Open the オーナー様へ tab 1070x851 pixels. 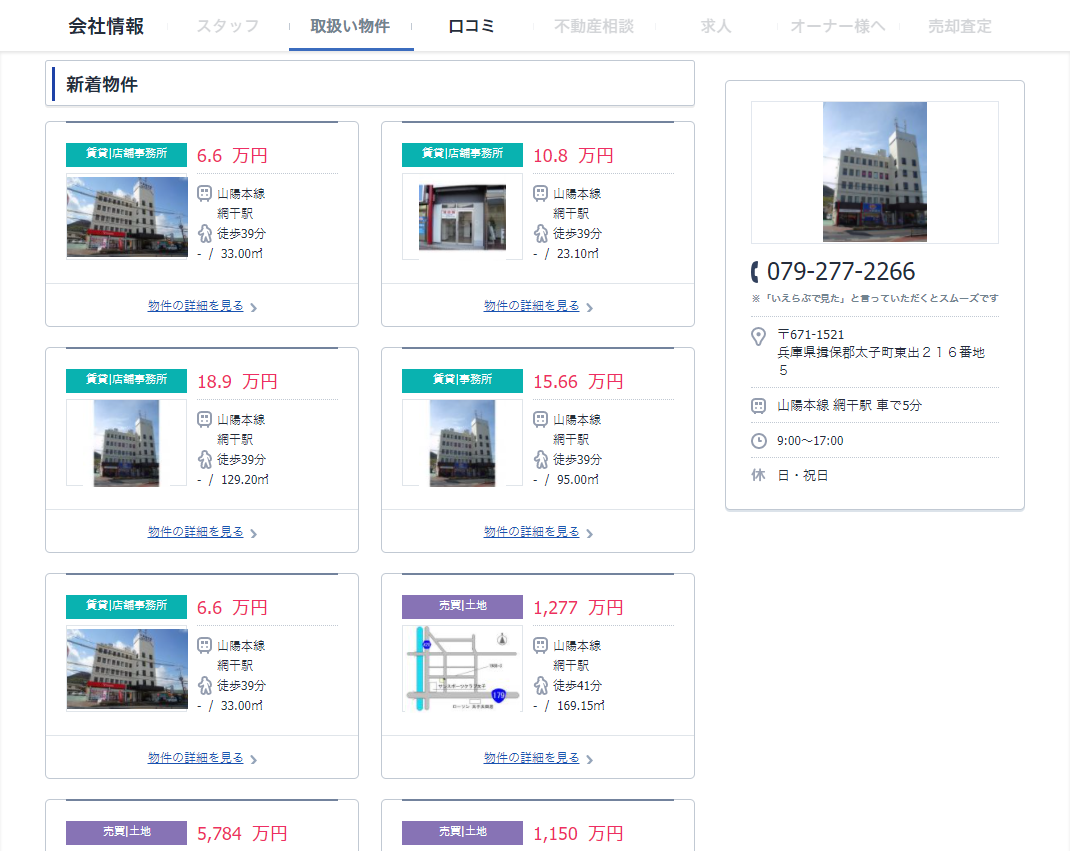(x=838, y=26)
